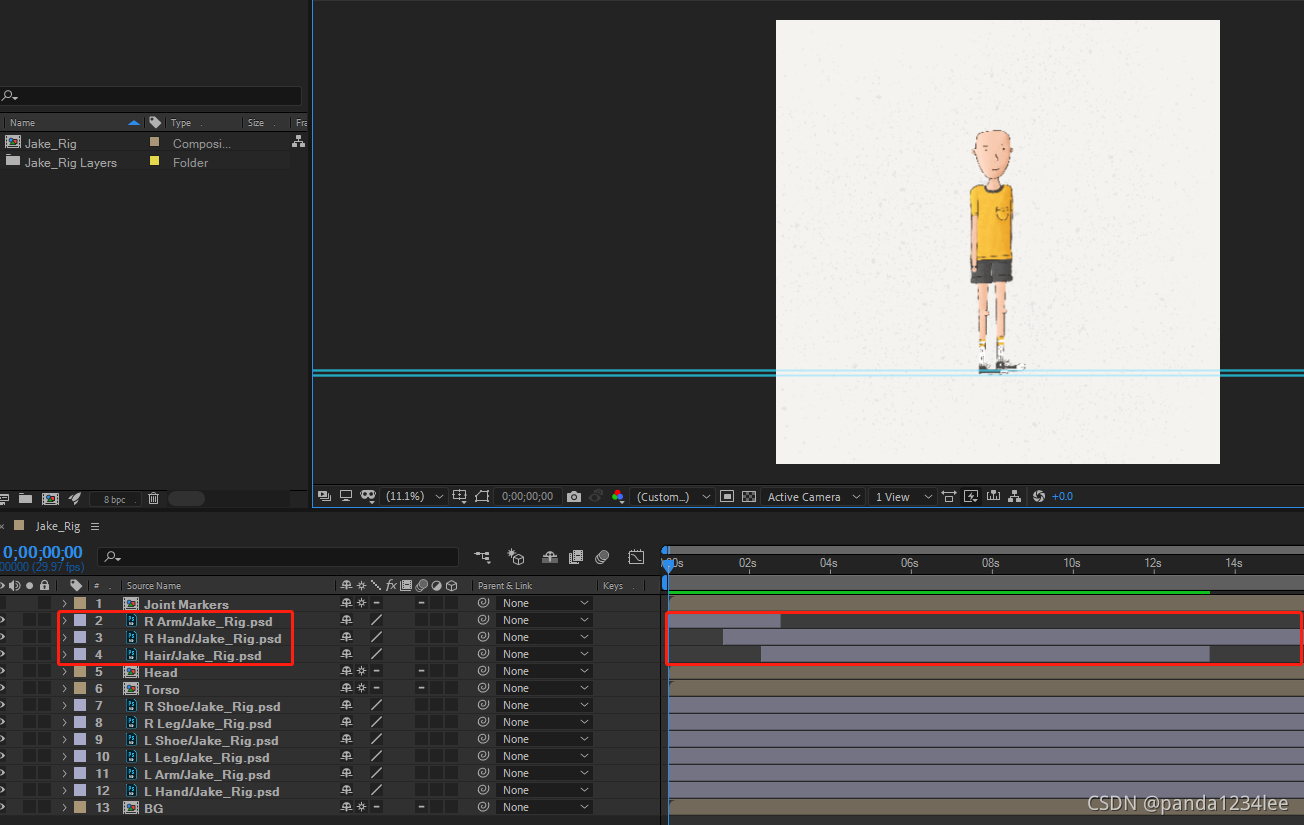Click the 8 bpc color depth button
Screen dimensions: 1304x825
(115, 498)
